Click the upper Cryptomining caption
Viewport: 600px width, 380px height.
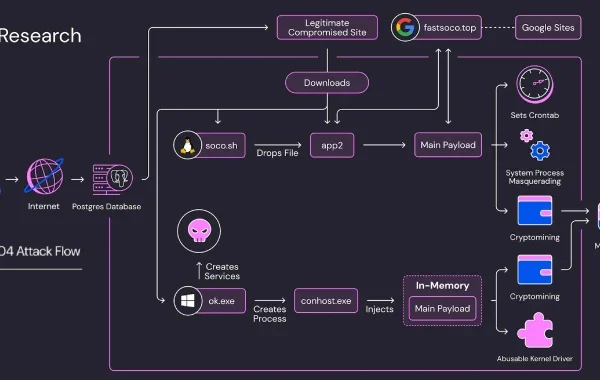535,237
